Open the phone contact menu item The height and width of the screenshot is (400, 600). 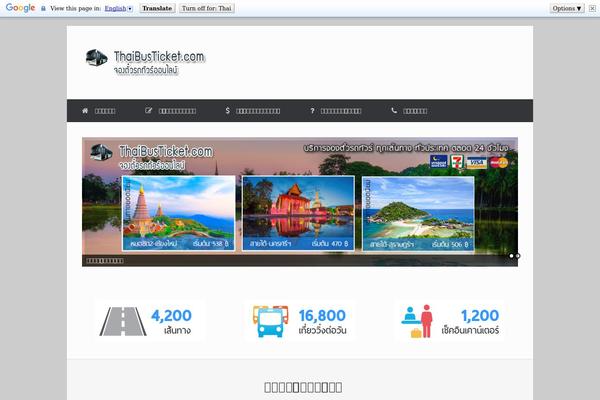coord(409,111)
